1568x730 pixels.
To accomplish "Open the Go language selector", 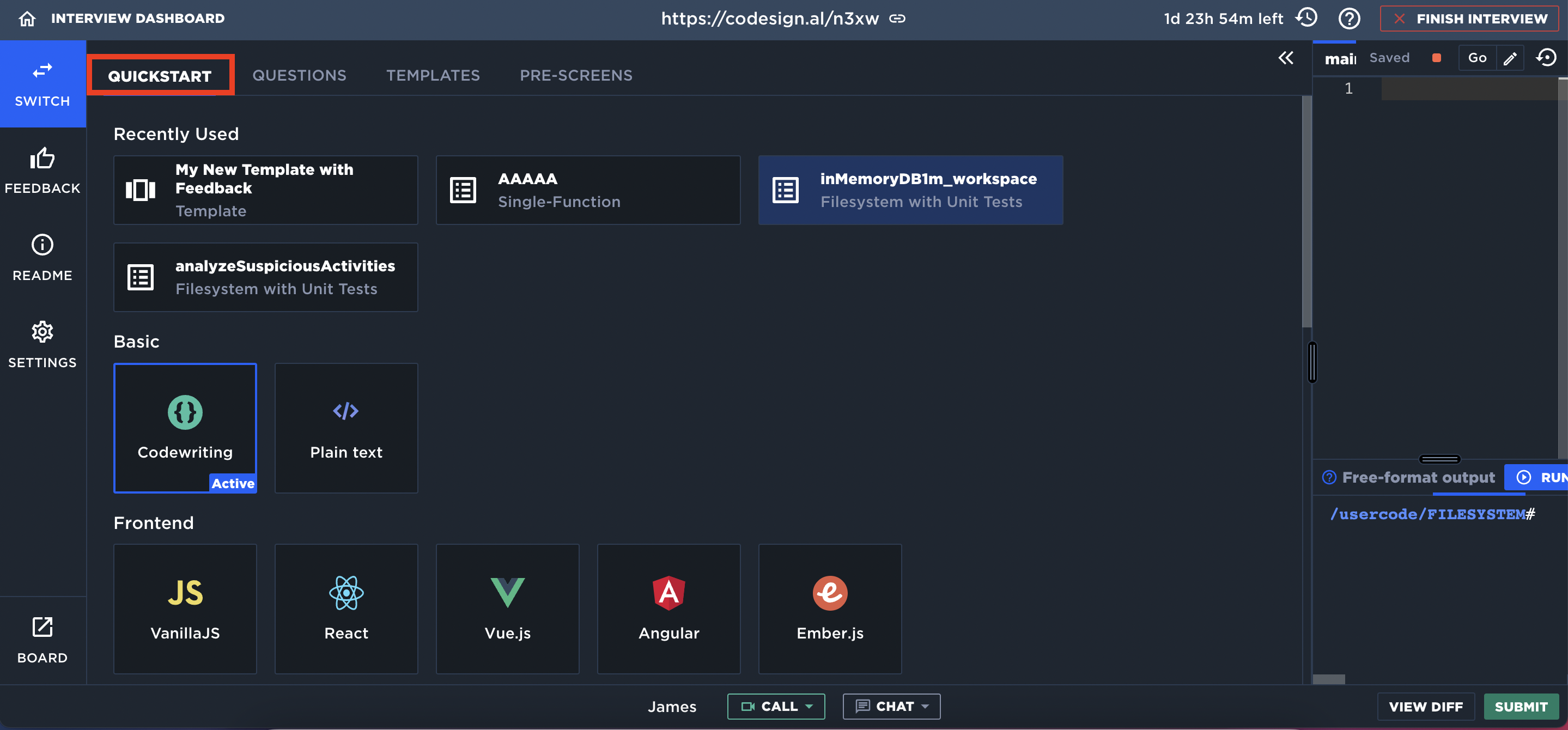I will click(x=1476, y=58).
